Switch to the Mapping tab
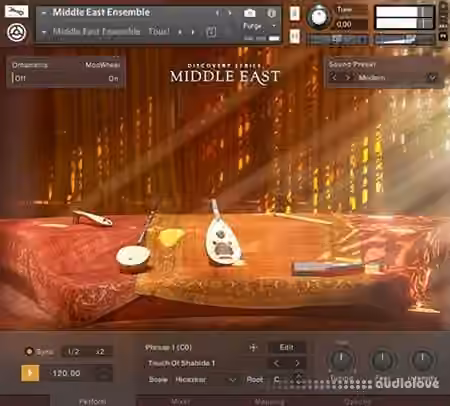The width and height of the screenshot is (450, 406). pyautogui.click(x=269, y=401)
